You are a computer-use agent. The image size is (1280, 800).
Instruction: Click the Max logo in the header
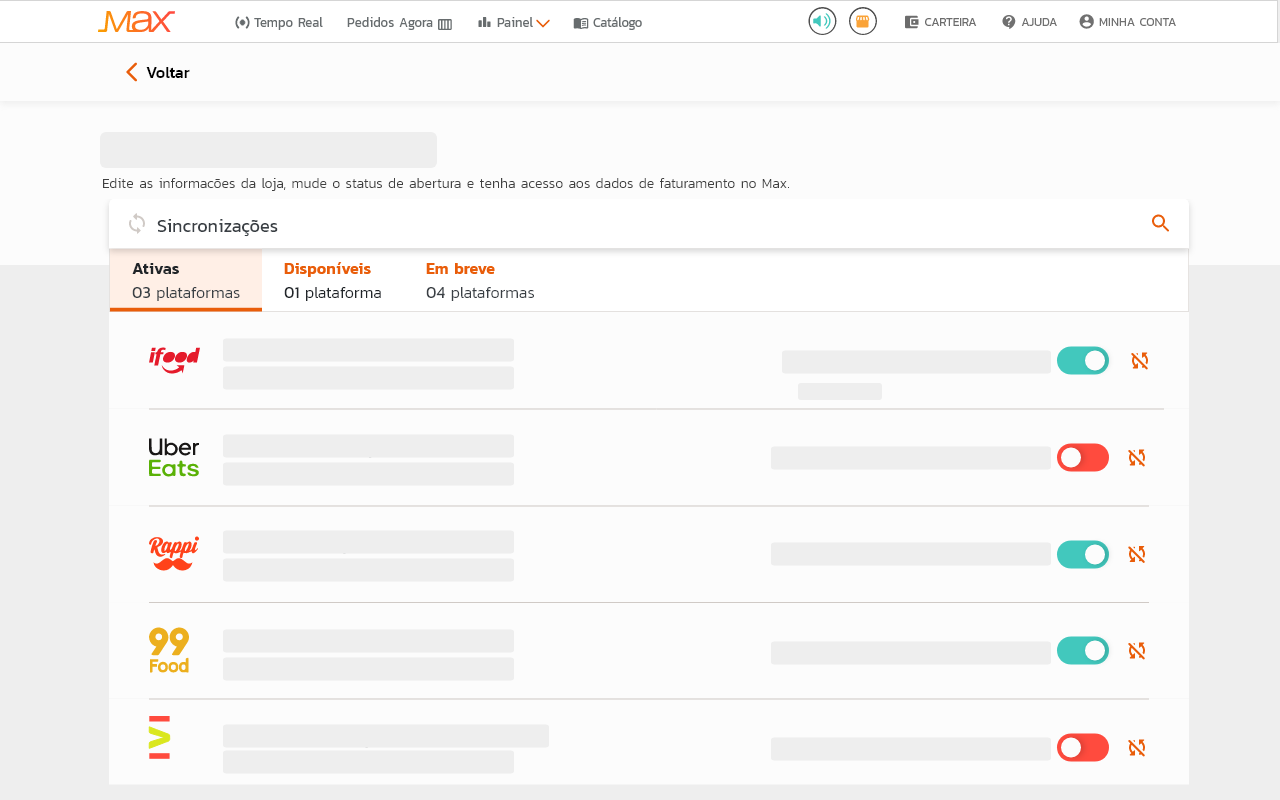[137, 21]
